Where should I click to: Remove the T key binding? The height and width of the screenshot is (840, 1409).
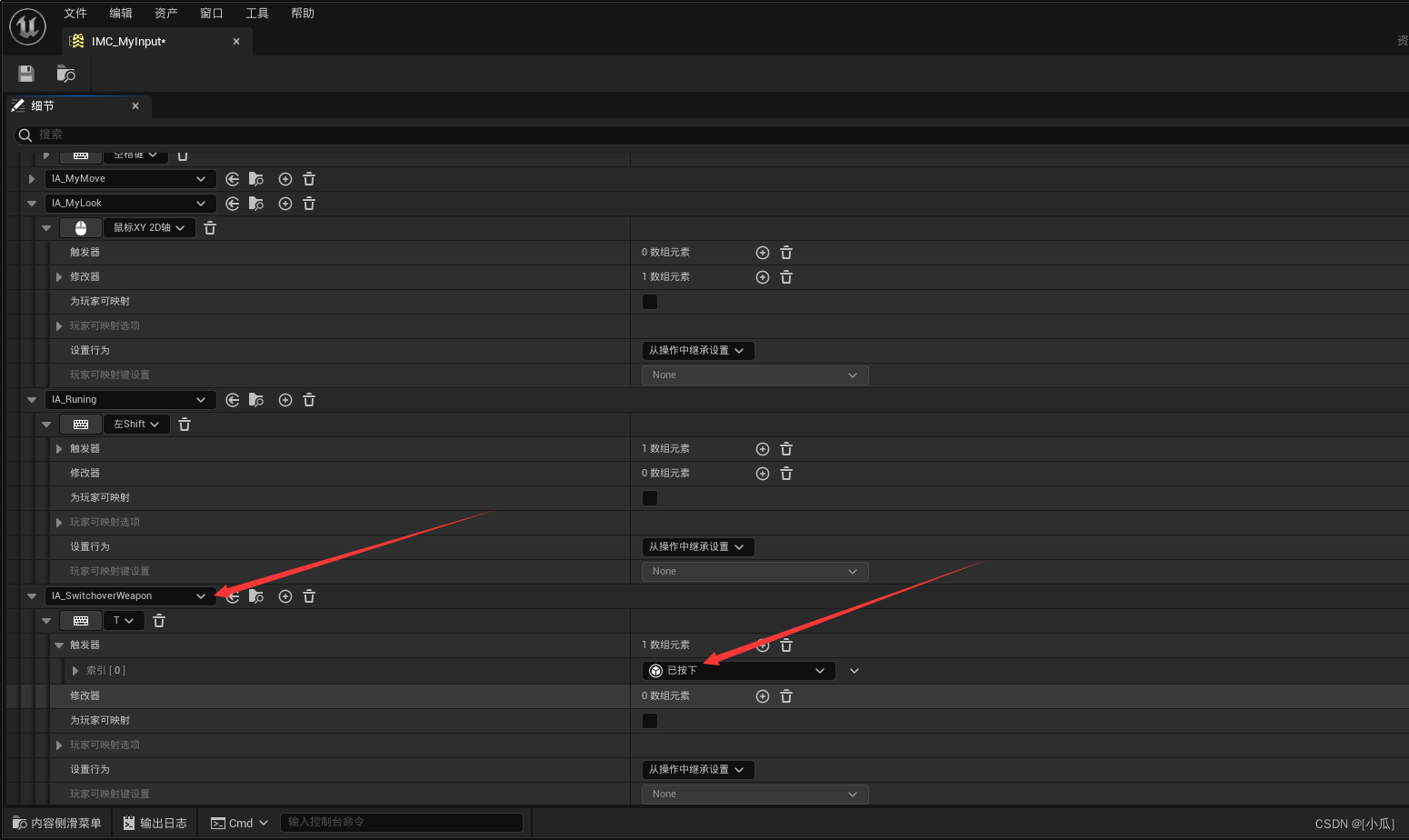pyautogui.click(x=159, y=621)
